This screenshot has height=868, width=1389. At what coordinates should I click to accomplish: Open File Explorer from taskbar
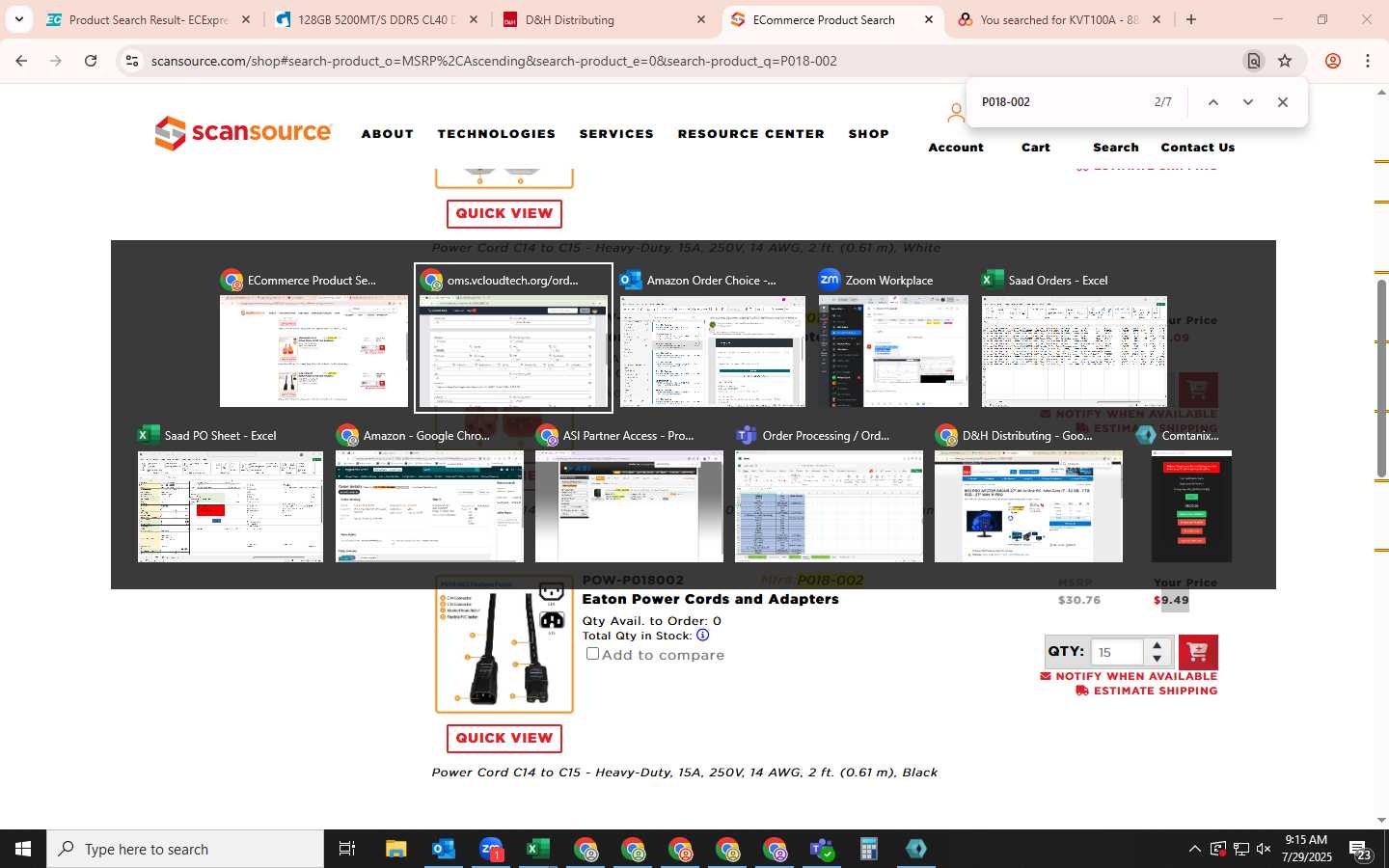tap(396, 849)
